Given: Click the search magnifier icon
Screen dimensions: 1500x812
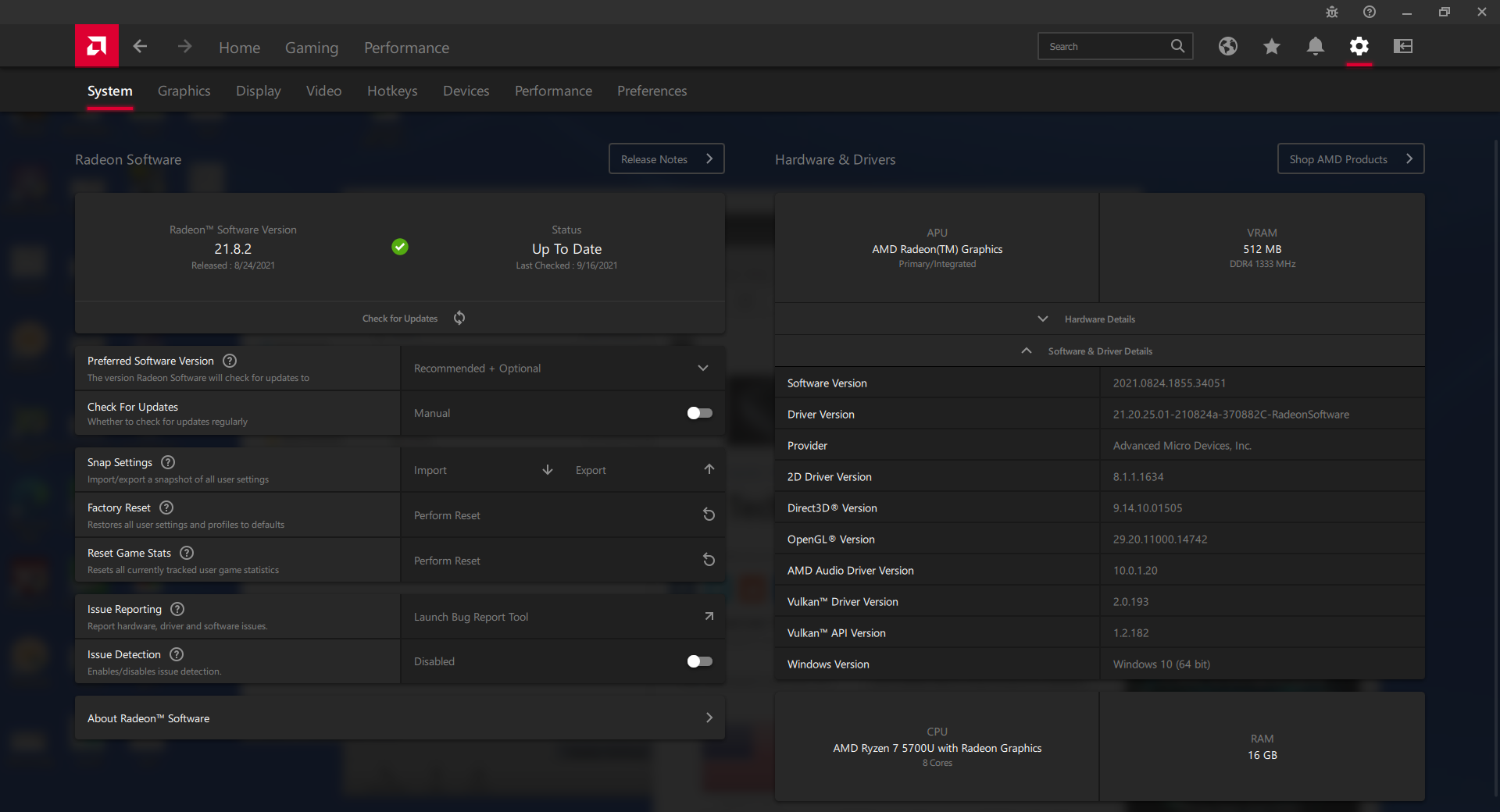Looking at the screenshot, I should (1177, 46).
